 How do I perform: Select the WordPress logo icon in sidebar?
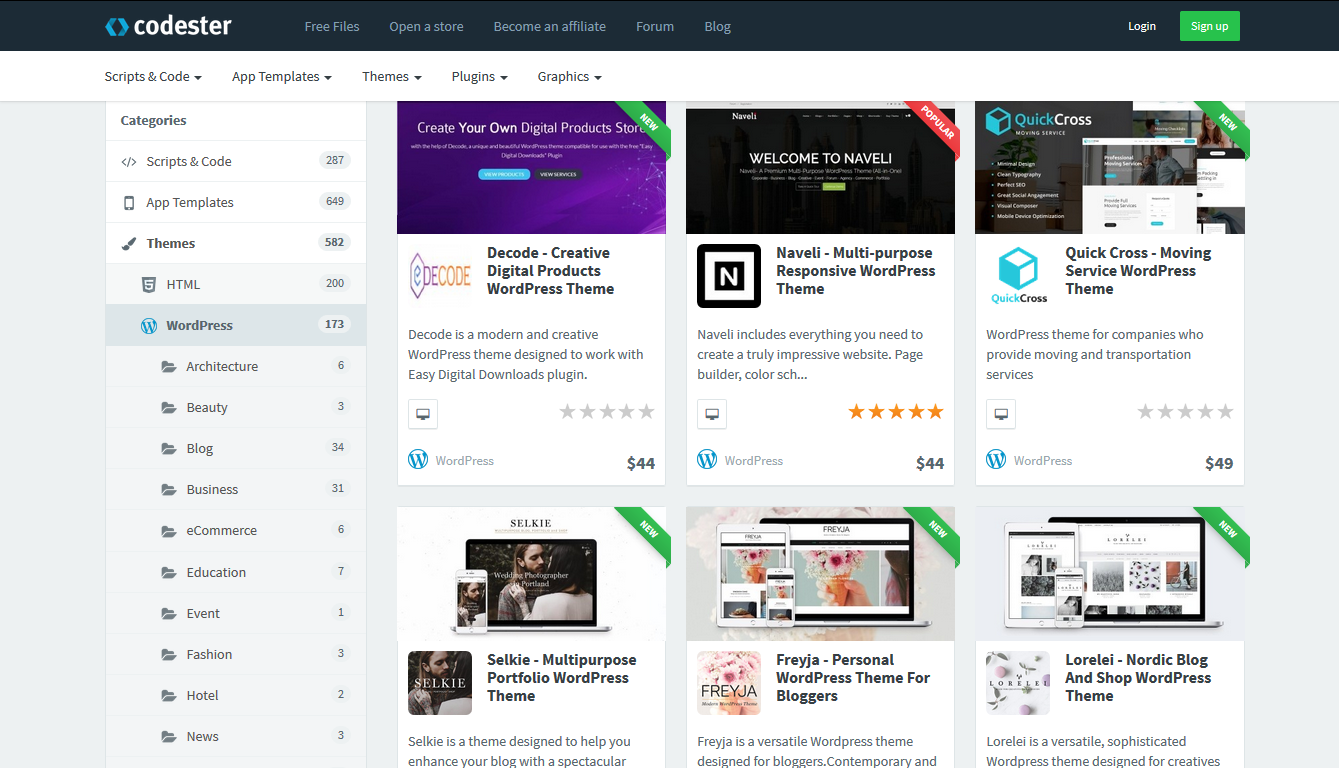(149, 325)
